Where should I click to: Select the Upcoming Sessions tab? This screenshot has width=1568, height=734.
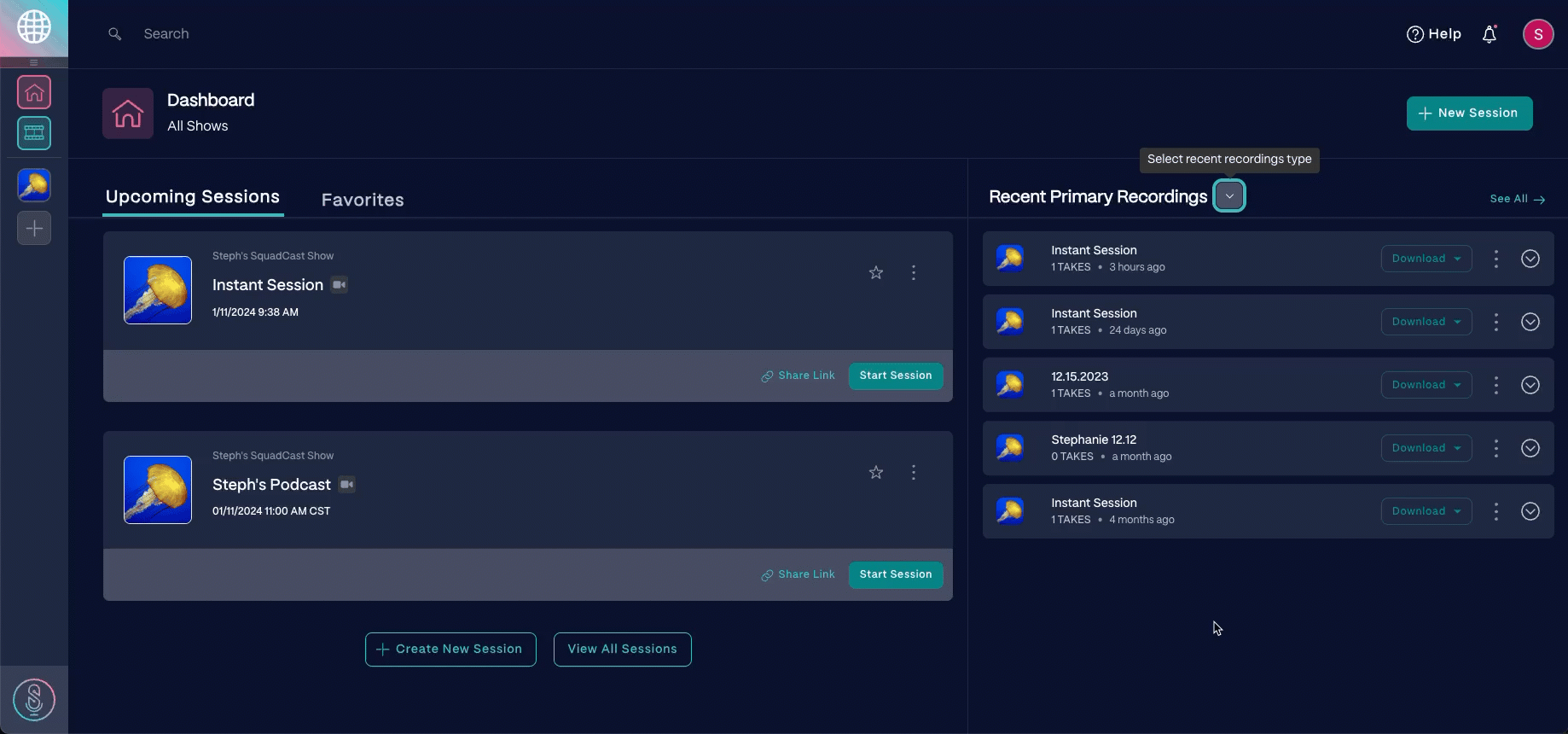tap(193, 197)
